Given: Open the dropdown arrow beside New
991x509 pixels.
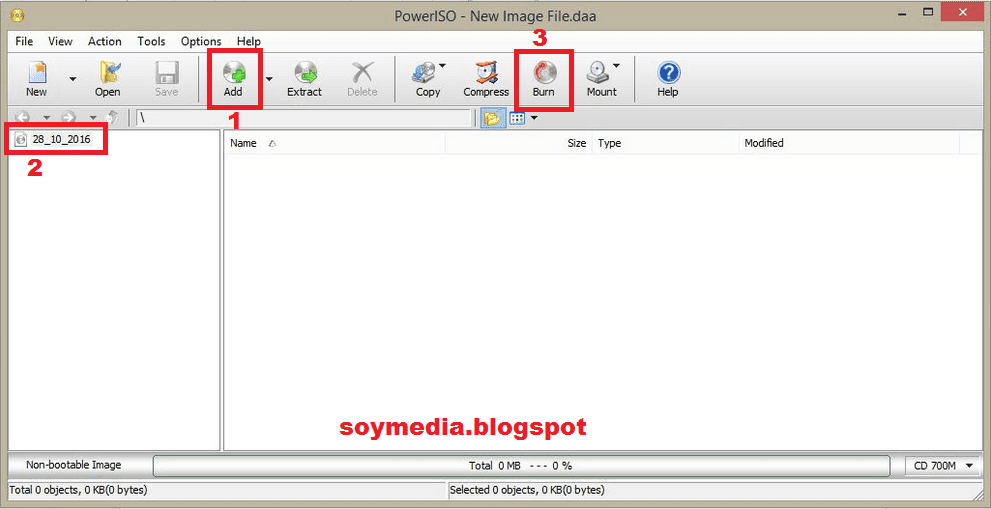Looking at the screenshot, I should [72, 80].
